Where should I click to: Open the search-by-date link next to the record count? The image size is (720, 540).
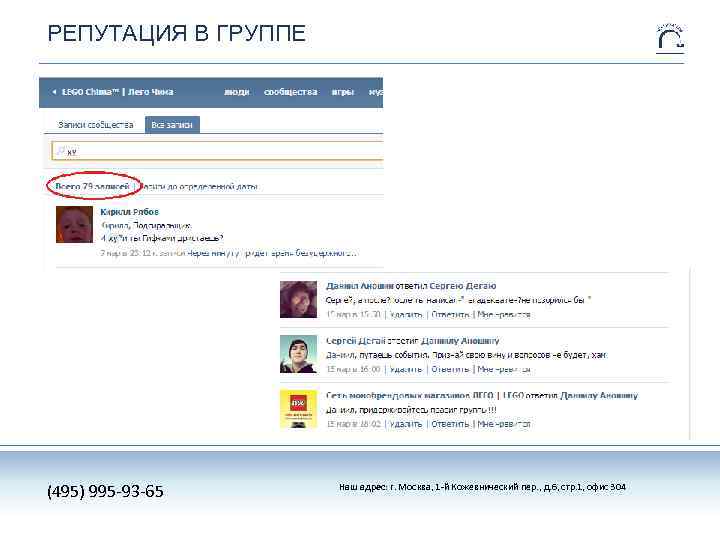click(x=198, y=186)
